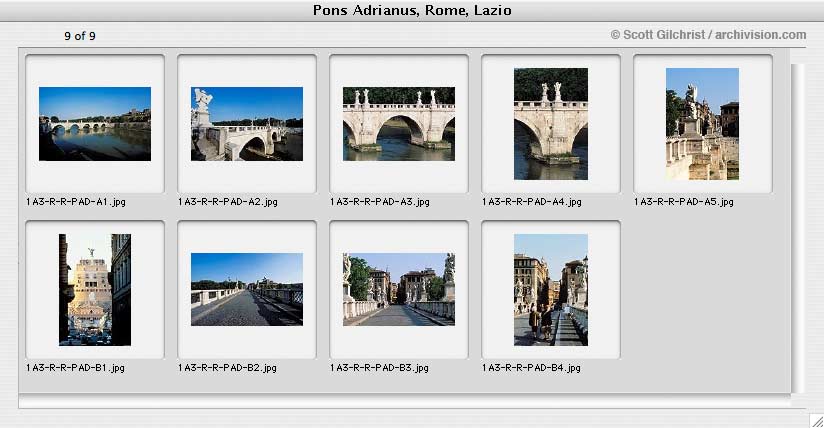
Task: Click filename 1A3-R-R-PAD-B3.jpg
Action: pyautogui.click(x=379, y=368)
